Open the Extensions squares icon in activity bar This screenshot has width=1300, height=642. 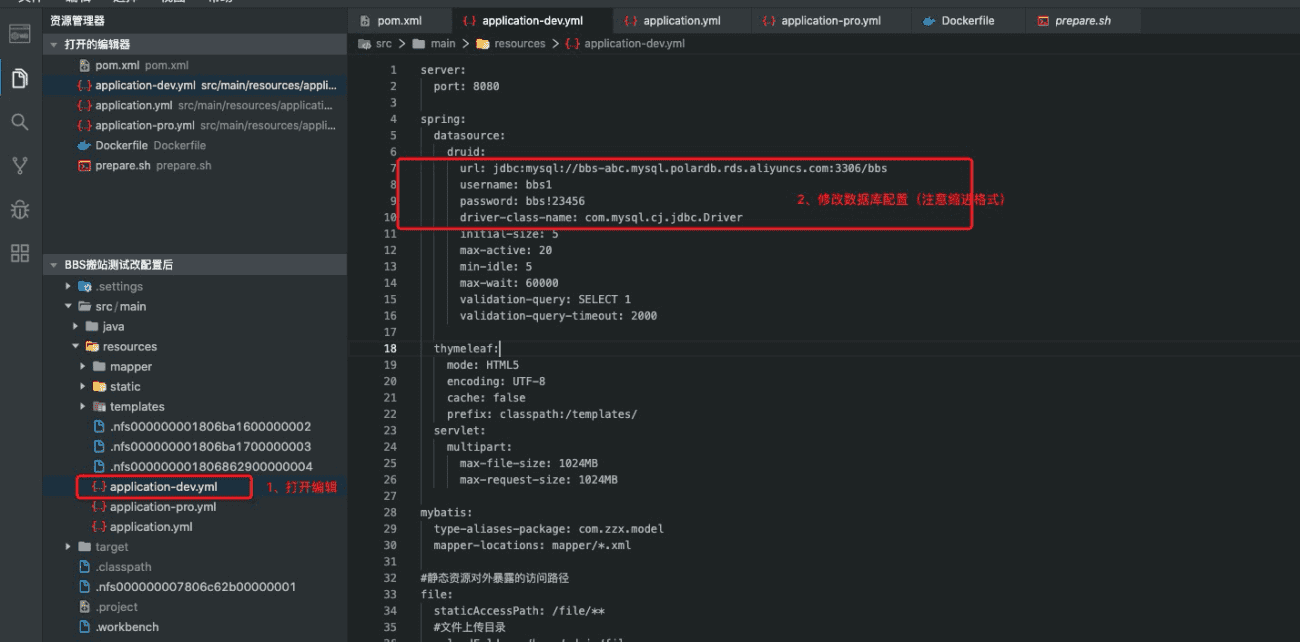(19, 253)
